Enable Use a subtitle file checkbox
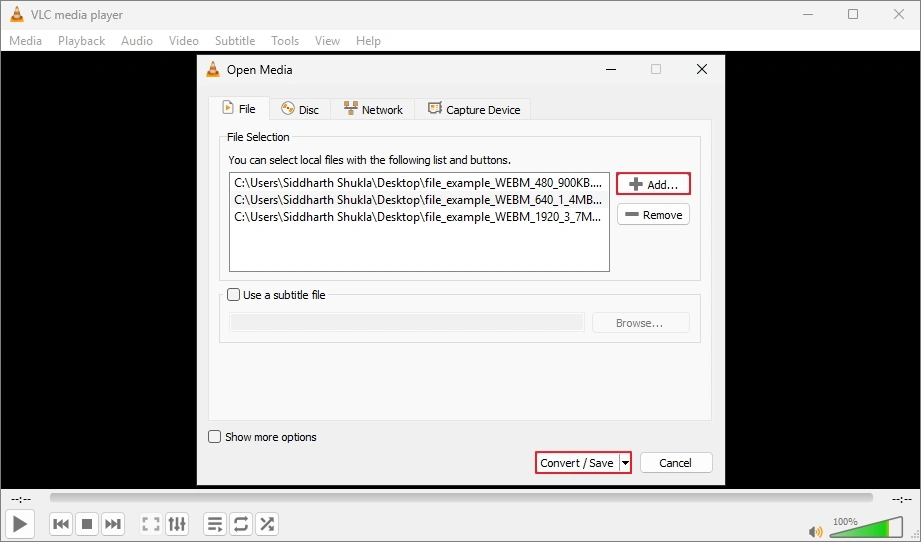 (x=233, y=295)
